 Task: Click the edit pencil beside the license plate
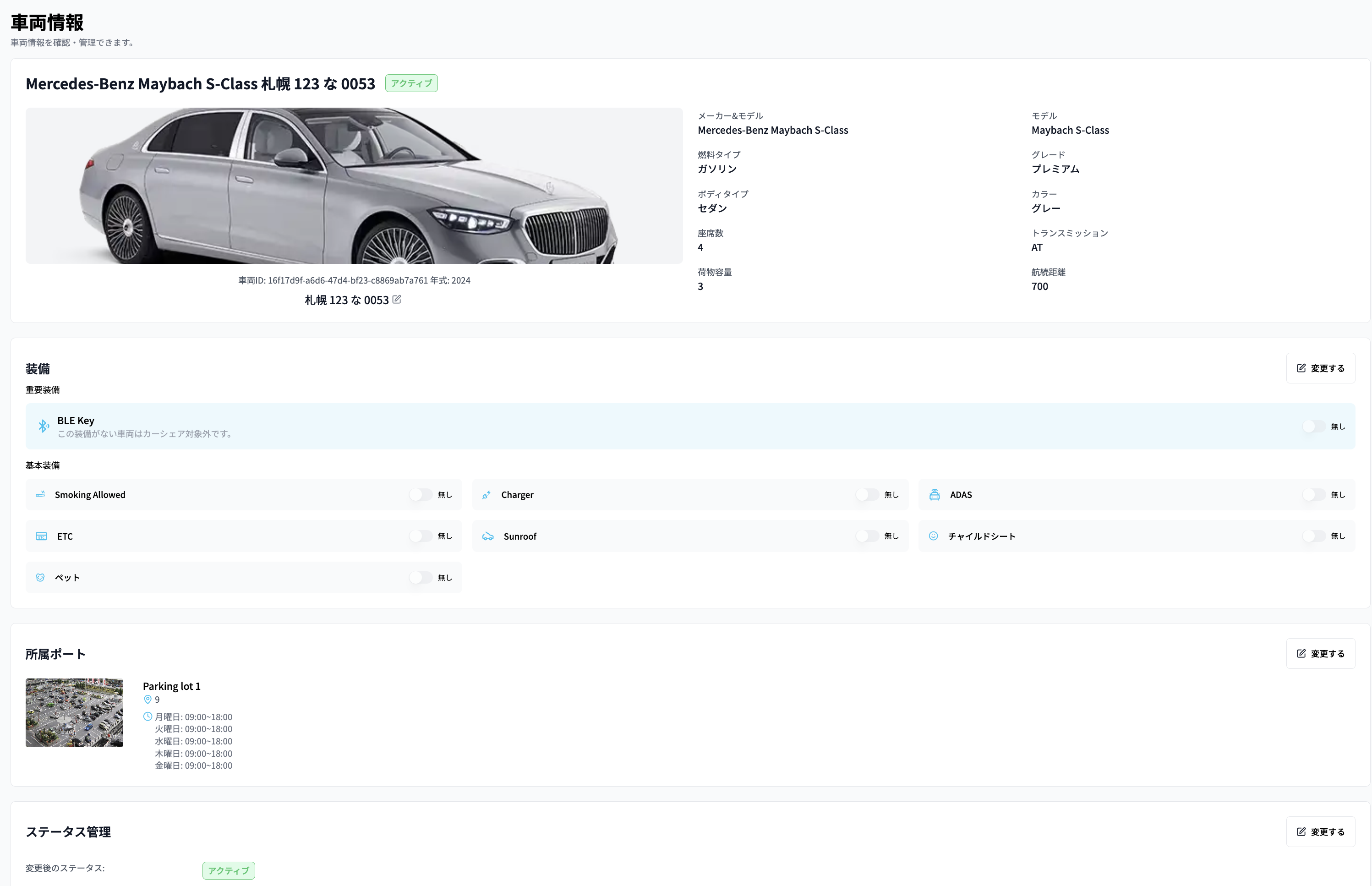click(x=396, y=299)
